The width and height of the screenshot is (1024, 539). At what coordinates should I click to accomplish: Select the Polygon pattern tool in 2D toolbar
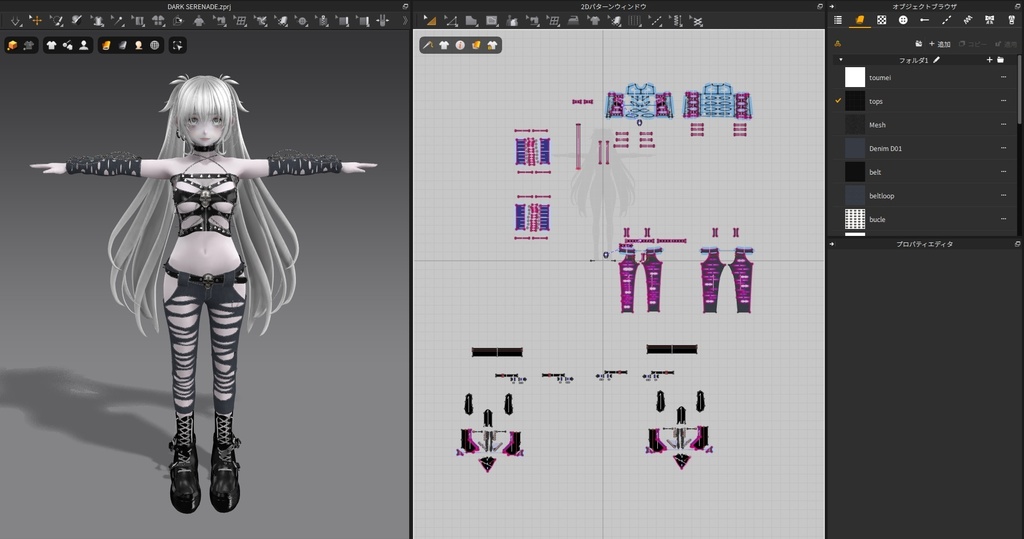tap(471, 21)
